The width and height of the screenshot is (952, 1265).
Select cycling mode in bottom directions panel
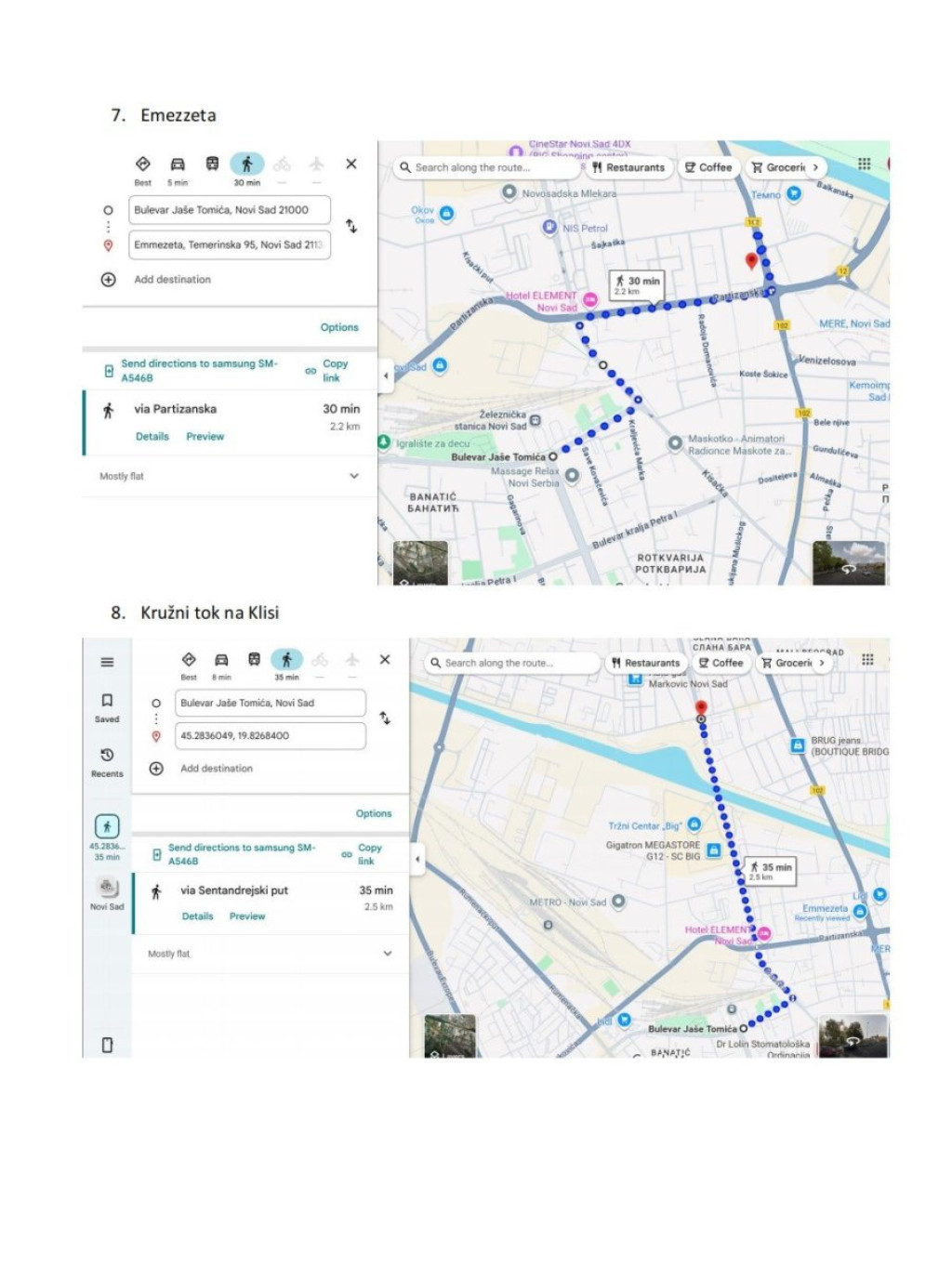tap(320, 660)
